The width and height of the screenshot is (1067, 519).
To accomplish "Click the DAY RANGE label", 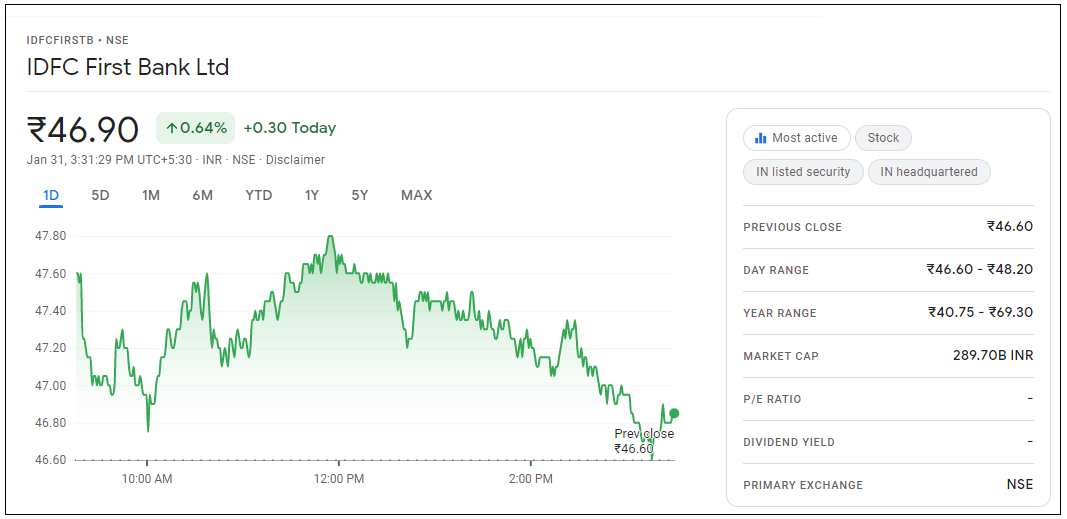I will [776, 270].
